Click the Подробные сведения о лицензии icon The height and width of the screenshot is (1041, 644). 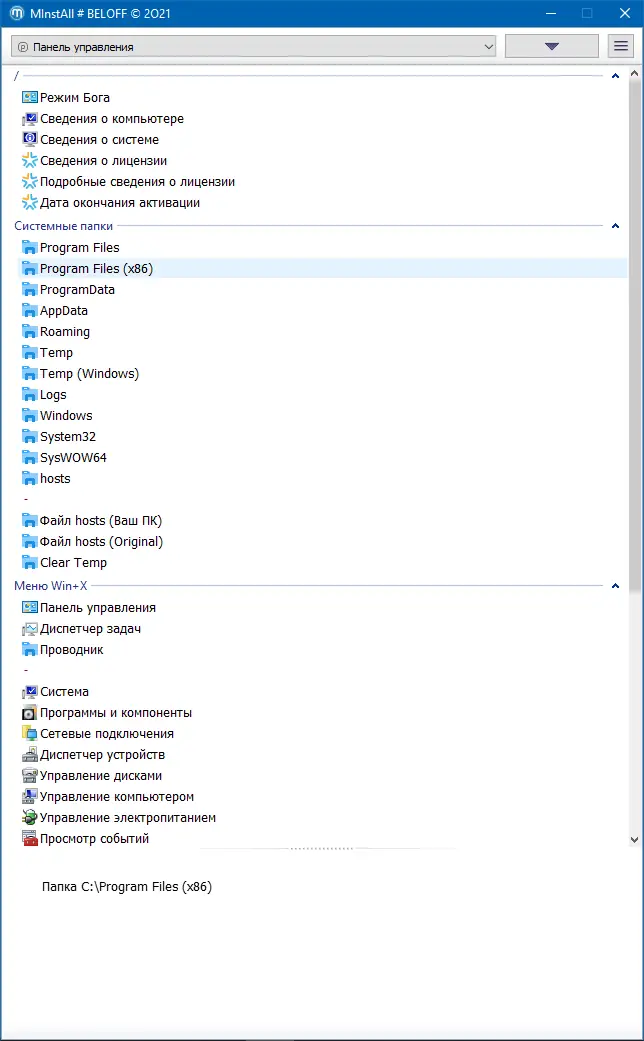pyautogui.click(x=29, y=182)
